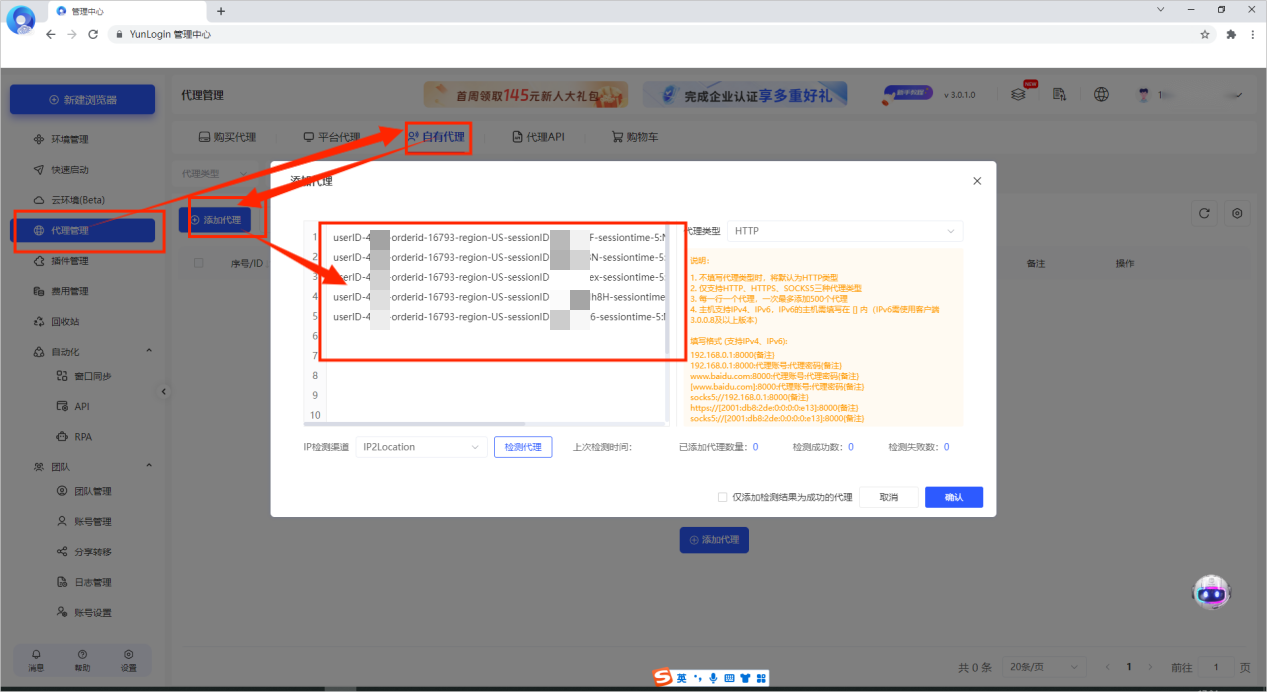Click the stacked-layers icon with the NEW badge
The width and height of the screenshot is (1267, 692).
pyautogui.click(x=1018, y=95)
